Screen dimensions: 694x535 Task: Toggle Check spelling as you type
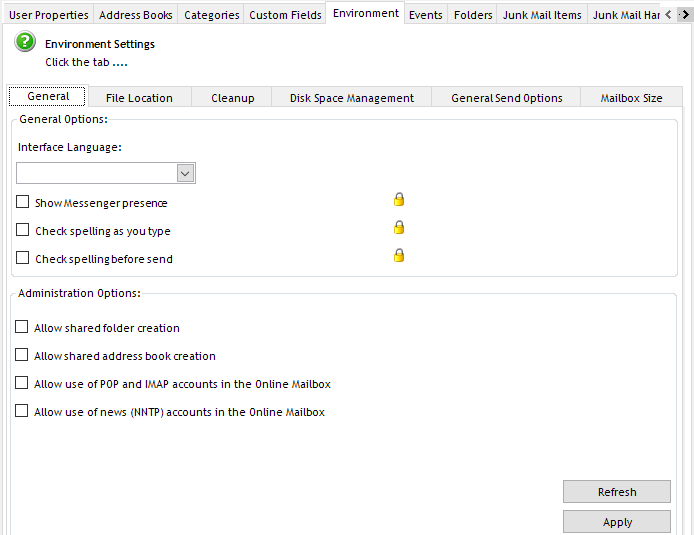coord(23,230)
